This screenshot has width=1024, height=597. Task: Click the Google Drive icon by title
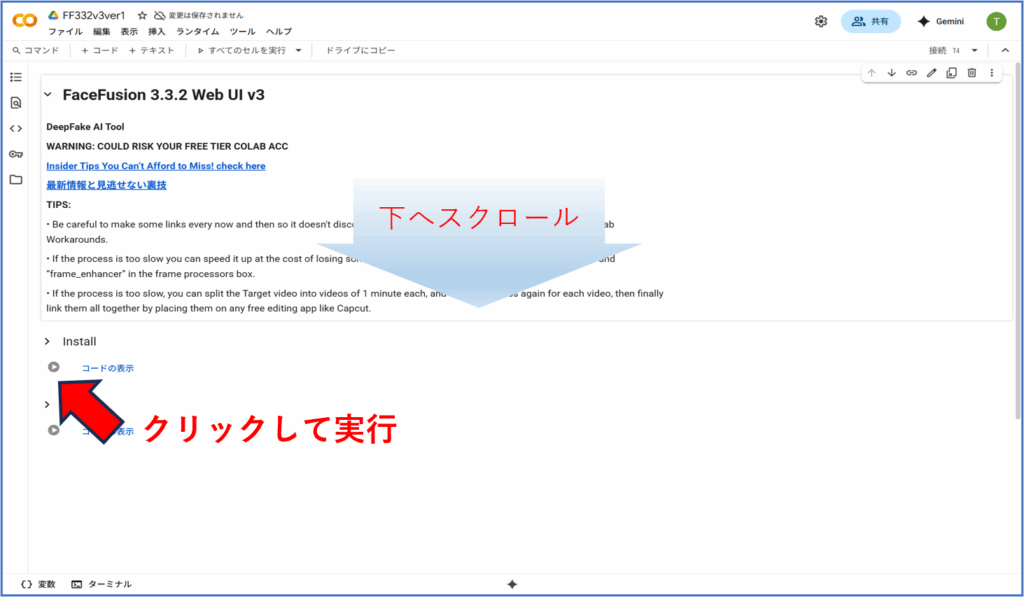pos(54,15)
